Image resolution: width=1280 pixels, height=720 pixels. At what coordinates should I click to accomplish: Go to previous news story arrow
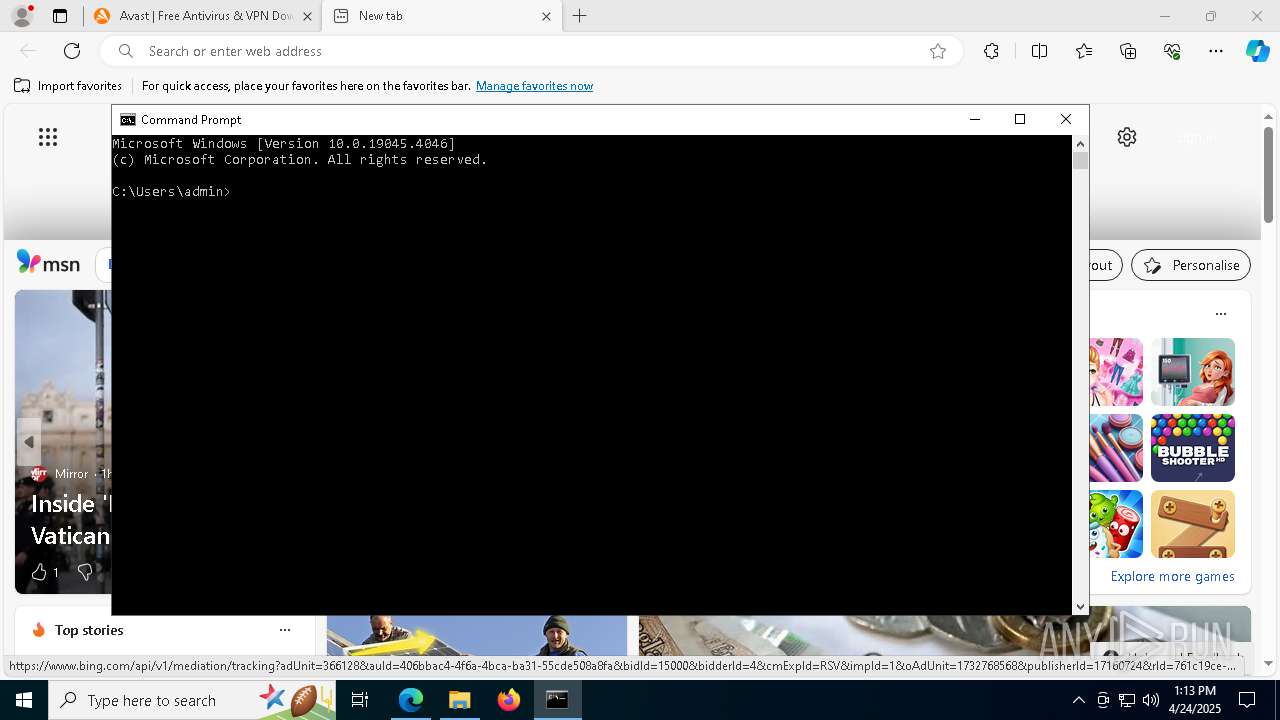coord(29,442)
